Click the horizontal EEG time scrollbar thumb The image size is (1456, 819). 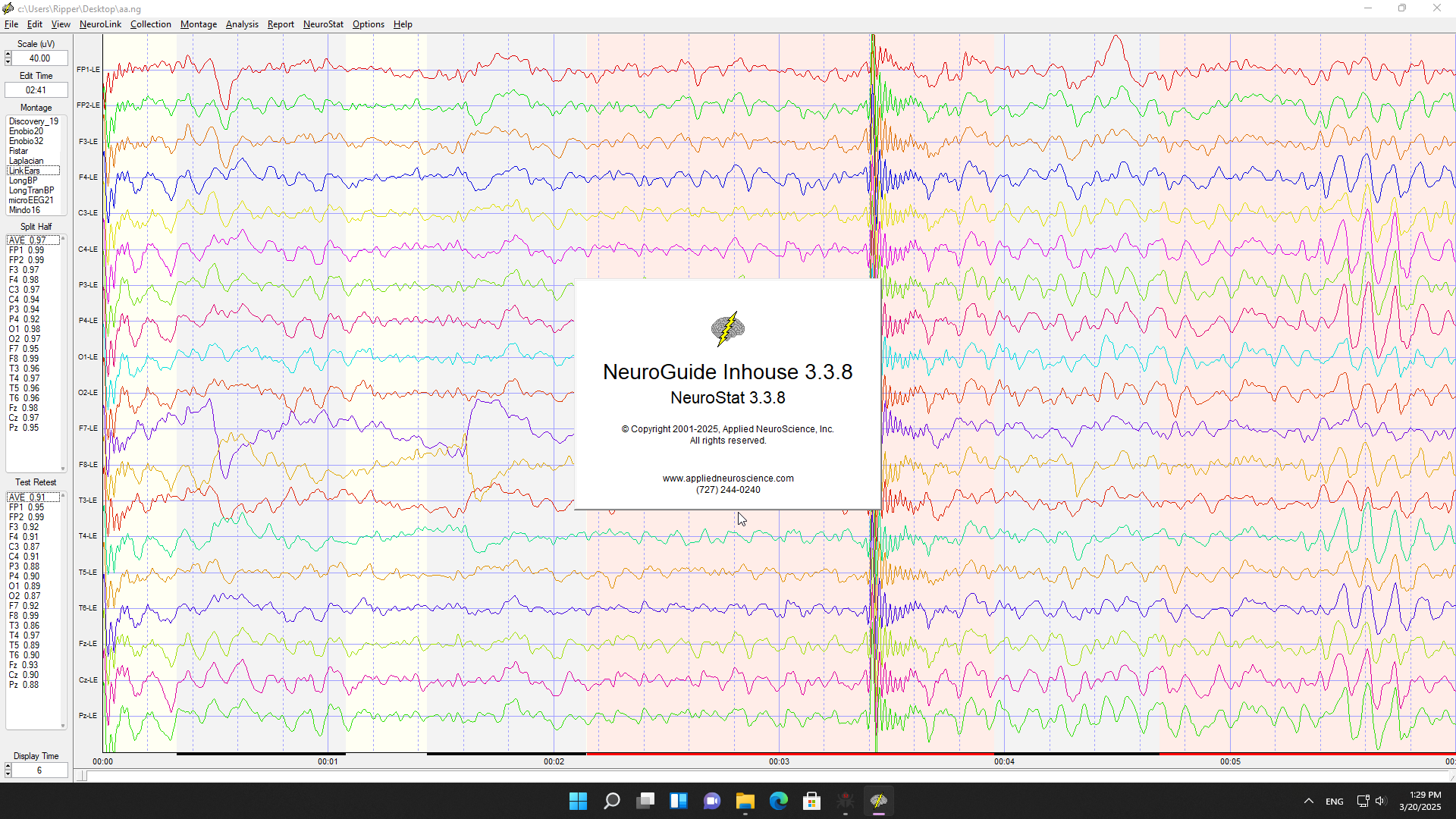click(82, 776)
